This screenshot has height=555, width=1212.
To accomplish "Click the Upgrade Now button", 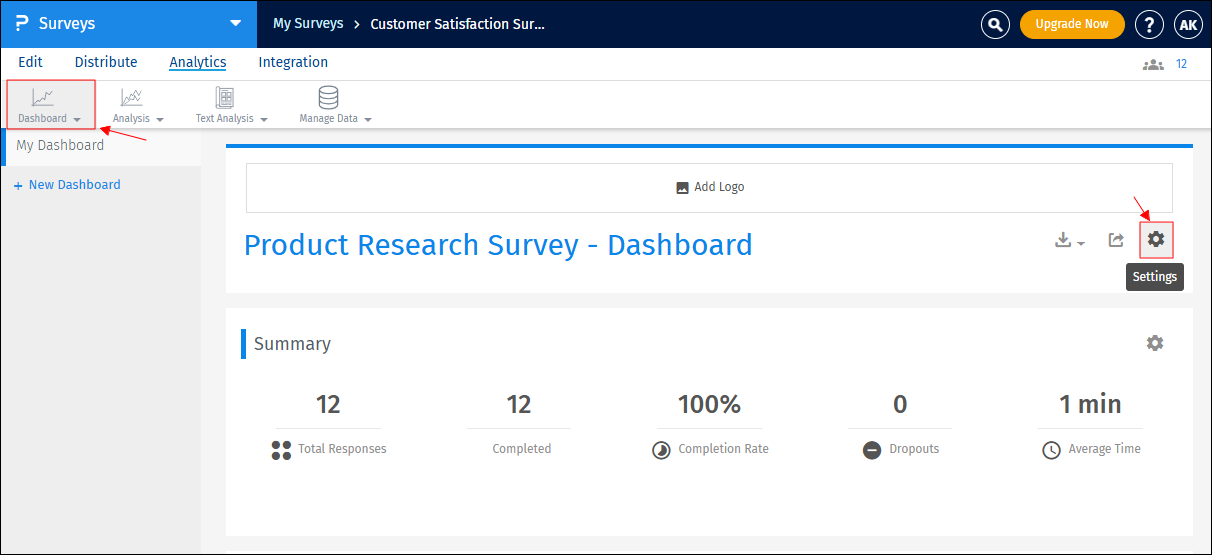I will tap(1072, 24).
